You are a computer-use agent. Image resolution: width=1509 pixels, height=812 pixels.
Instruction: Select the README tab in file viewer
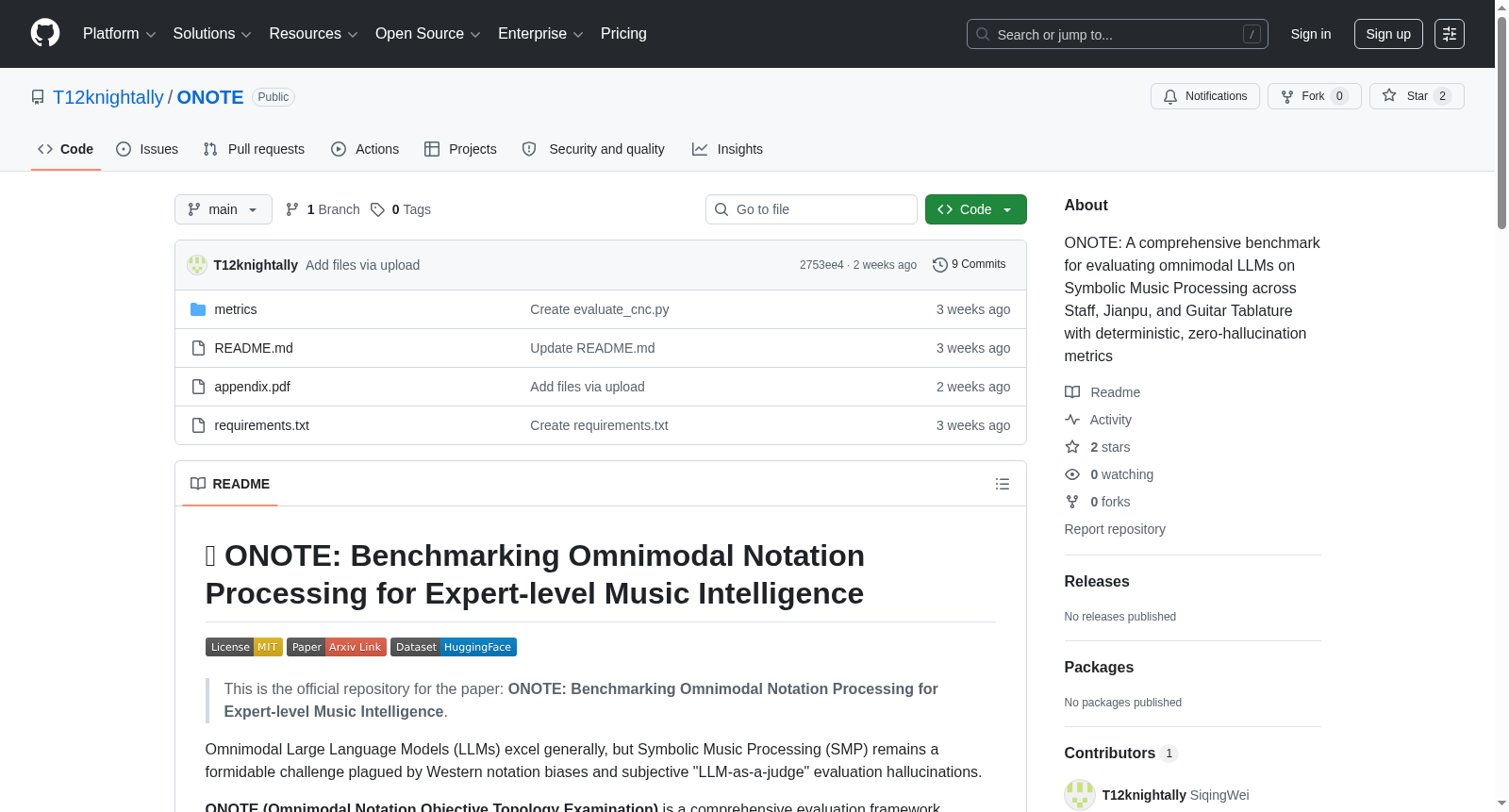230,484
